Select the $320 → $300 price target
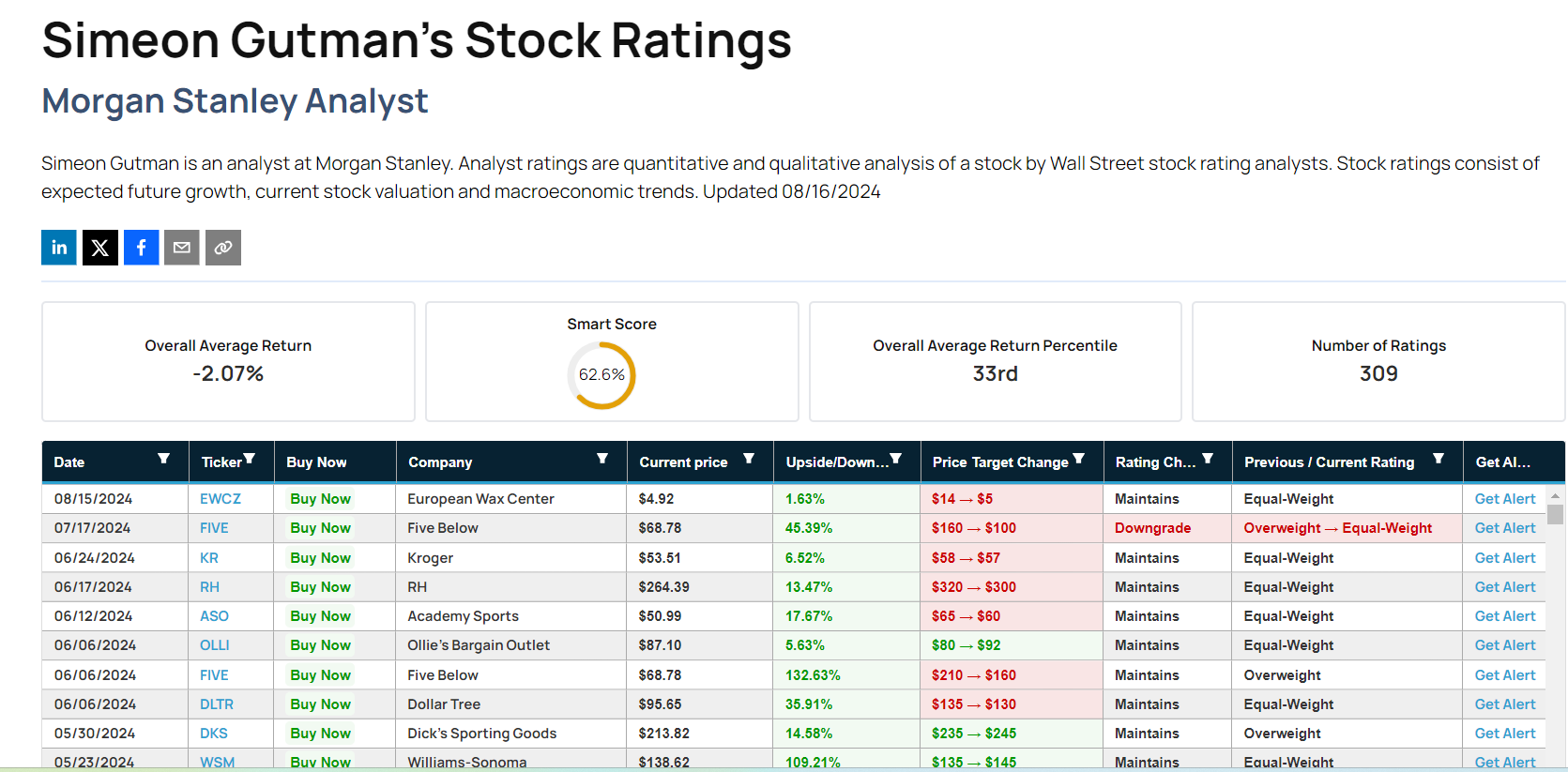This screenshot has height=772, width=1568. tap(973, 587)
